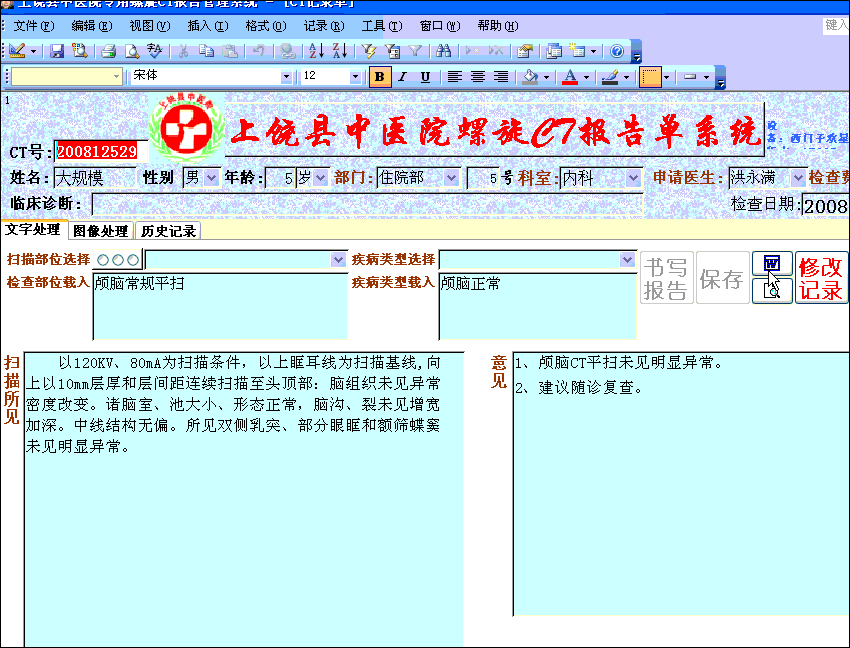Screen dimensions: 850x648
Task: Open Help question mark icon
Action: pos(617,51)
